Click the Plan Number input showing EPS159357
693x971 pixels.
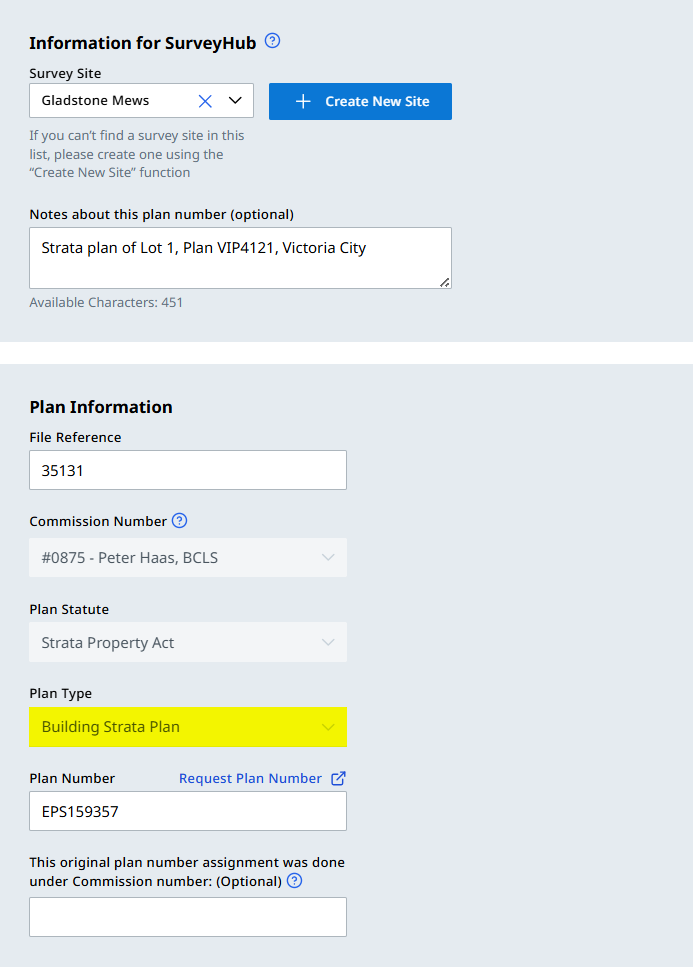pyautogui.click(x=188, y=812)
